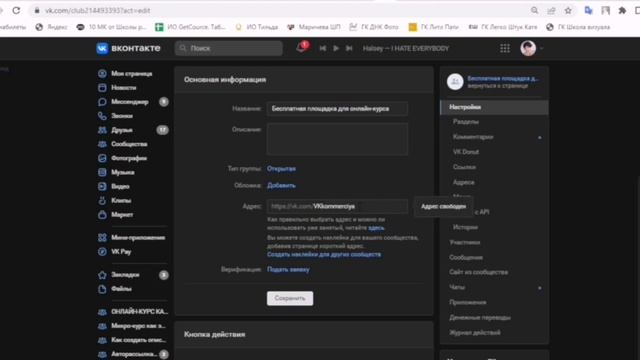The width and height of the screenshot is (640, 360).
Task: Click the VKontakte logo
Action: (129, 48)
